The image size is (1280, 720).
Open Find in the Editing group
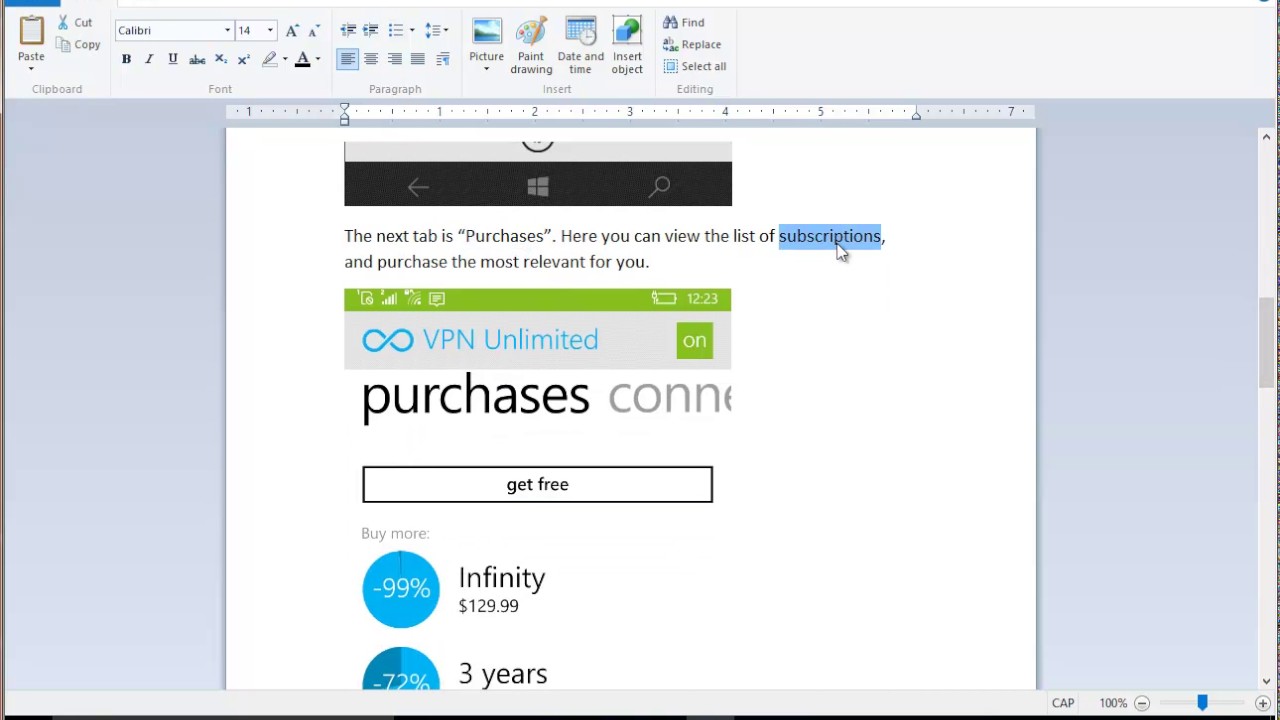(684, 22)
